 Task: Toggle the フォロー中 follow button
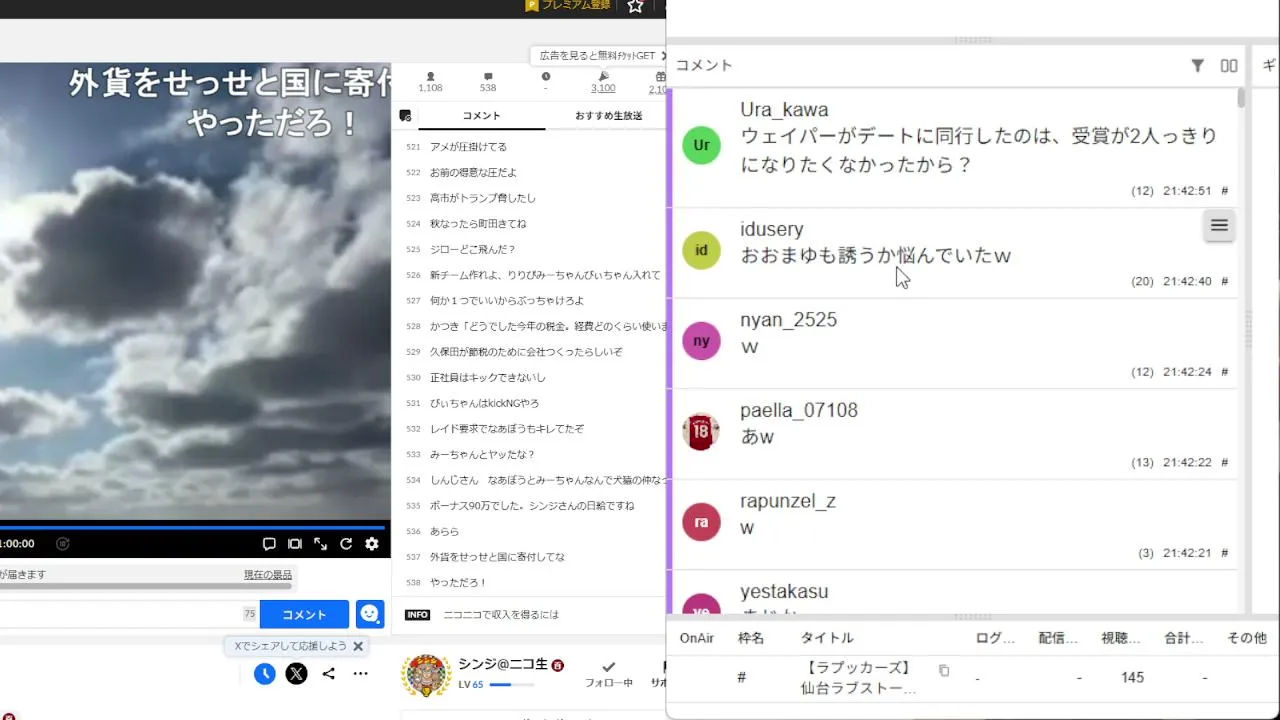click(x=608, y=674)
